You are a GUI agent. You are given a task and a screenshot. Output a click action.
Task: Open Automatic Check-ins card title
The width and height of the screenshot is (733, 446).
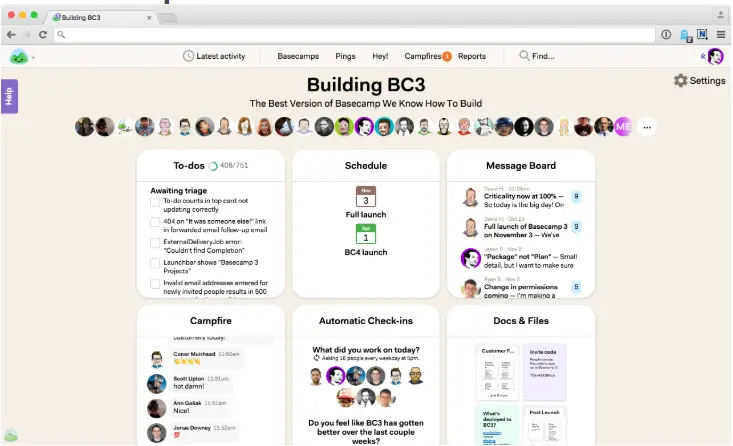[366, 321]
